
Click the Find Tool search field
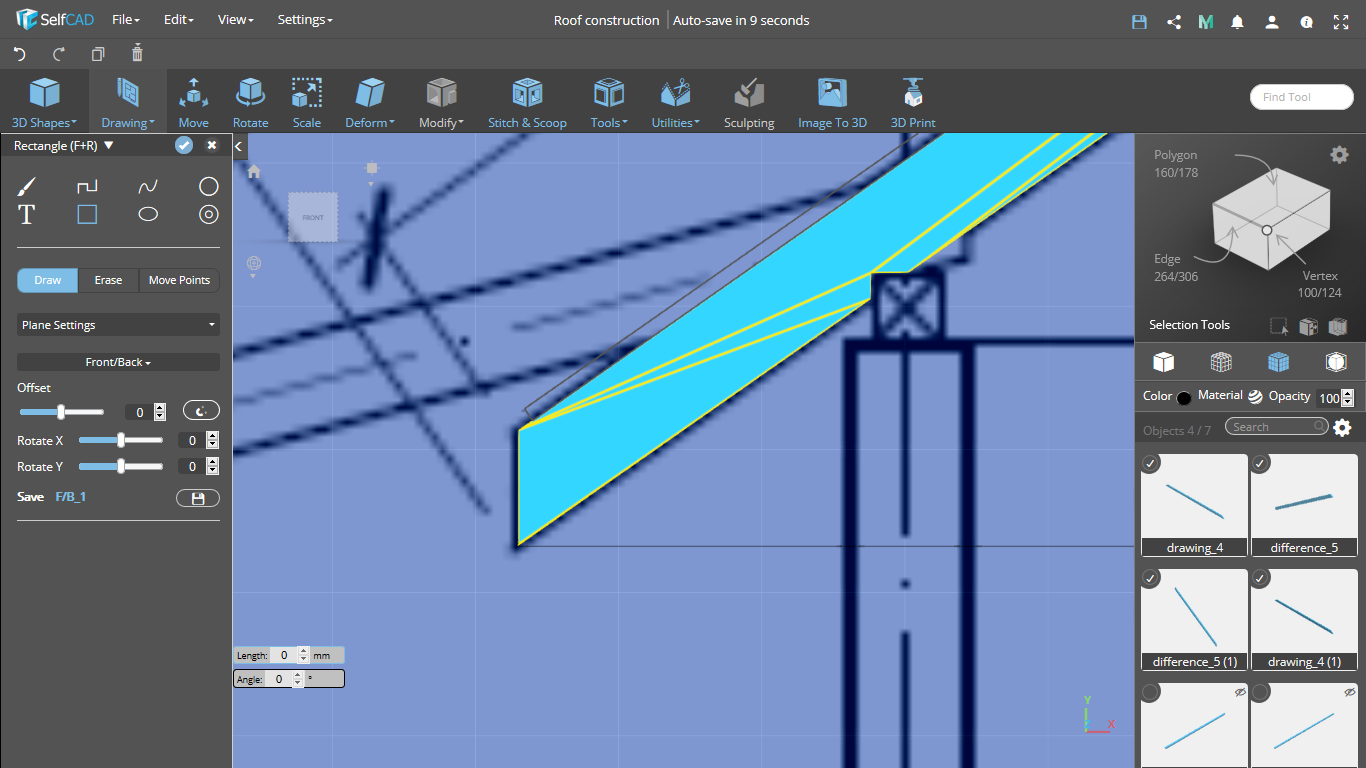pos(1300,97)
